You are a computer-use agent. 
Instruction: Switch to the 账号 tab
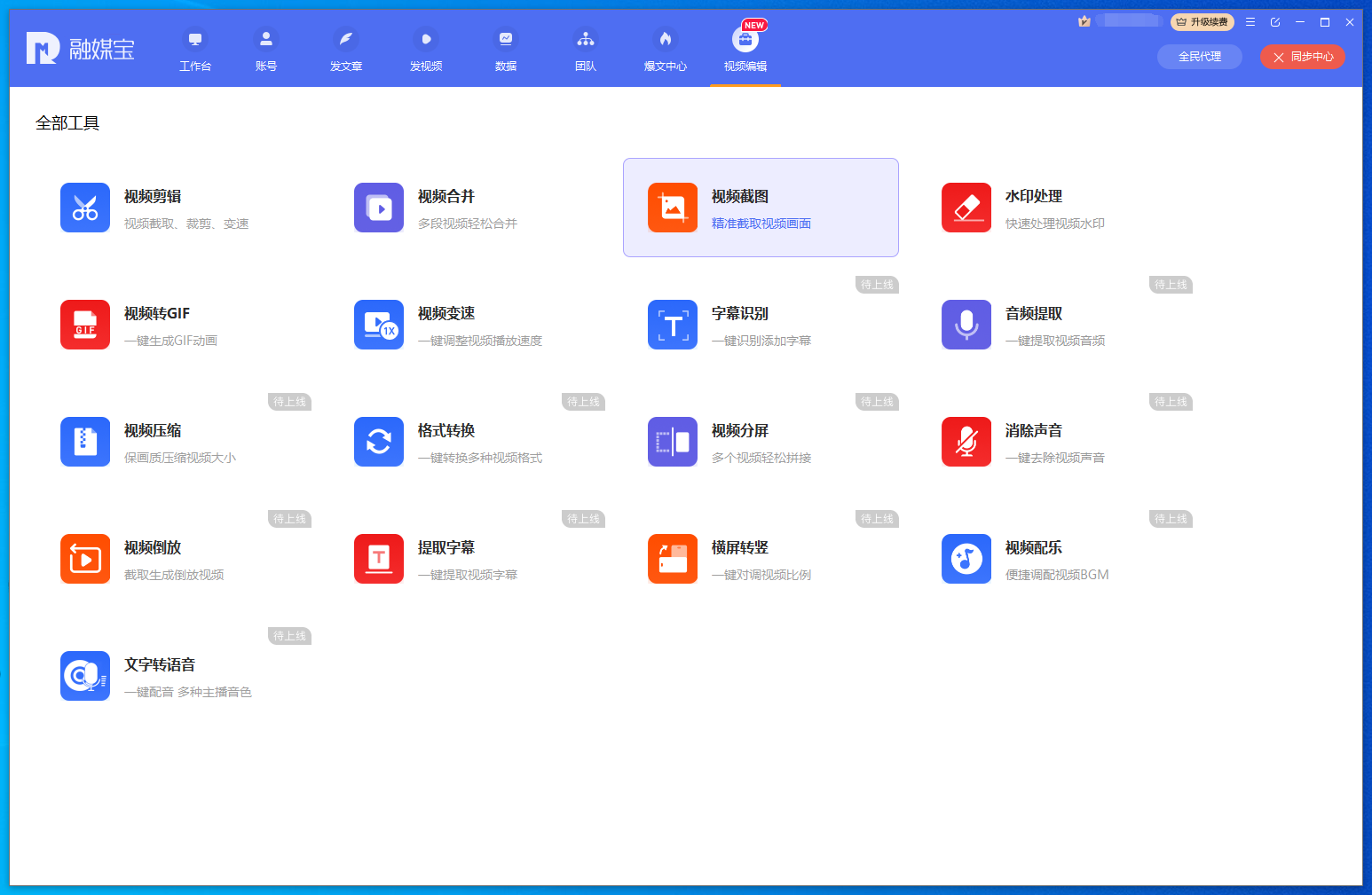pyautogui.click(x=266, y=50)
